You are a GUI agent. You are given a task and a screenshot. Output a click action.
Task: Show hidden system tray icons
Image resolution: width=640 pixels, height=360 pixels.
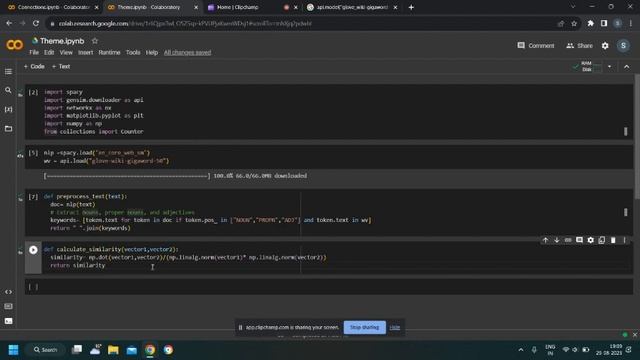pos(521,350)
